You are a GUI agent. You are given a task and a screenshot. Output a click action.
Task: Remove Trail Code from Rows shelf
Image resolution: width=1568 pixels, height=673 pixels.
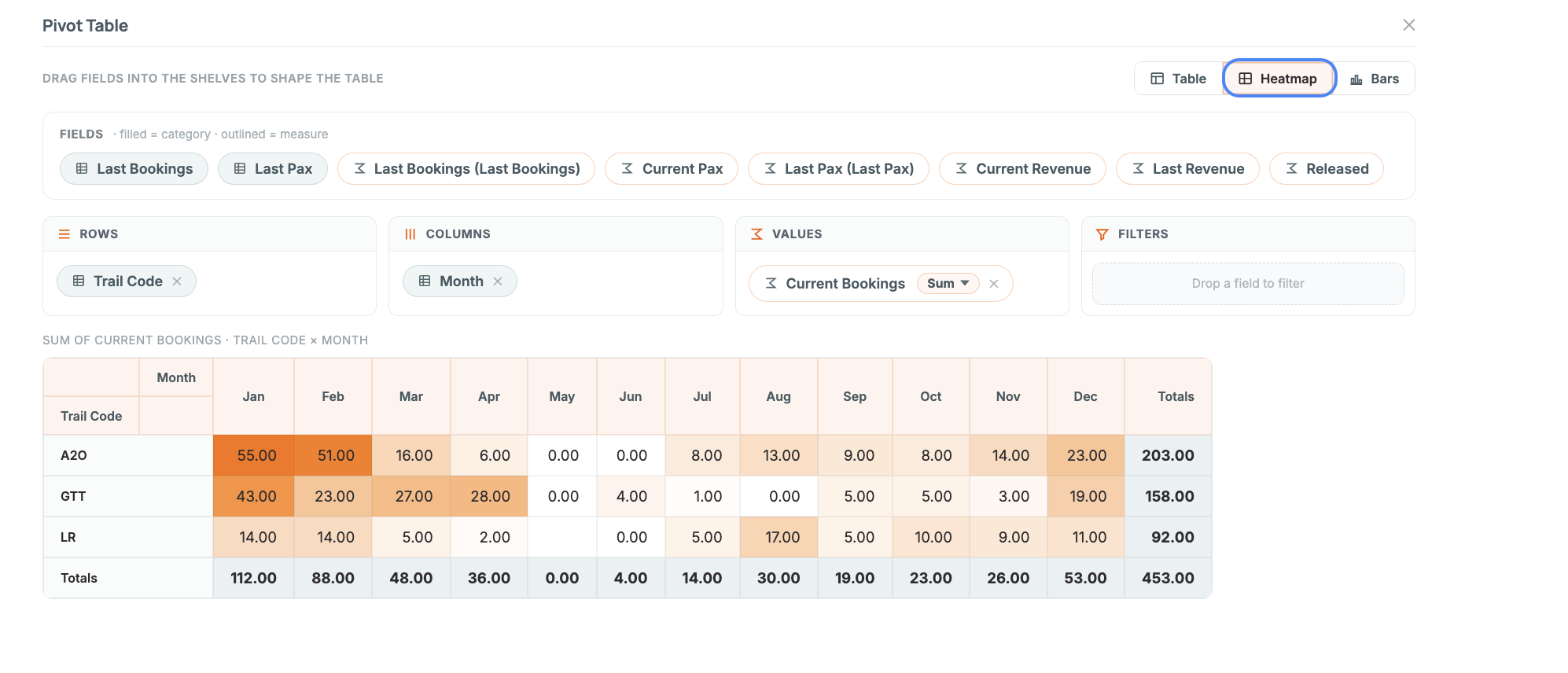(177, 281)
